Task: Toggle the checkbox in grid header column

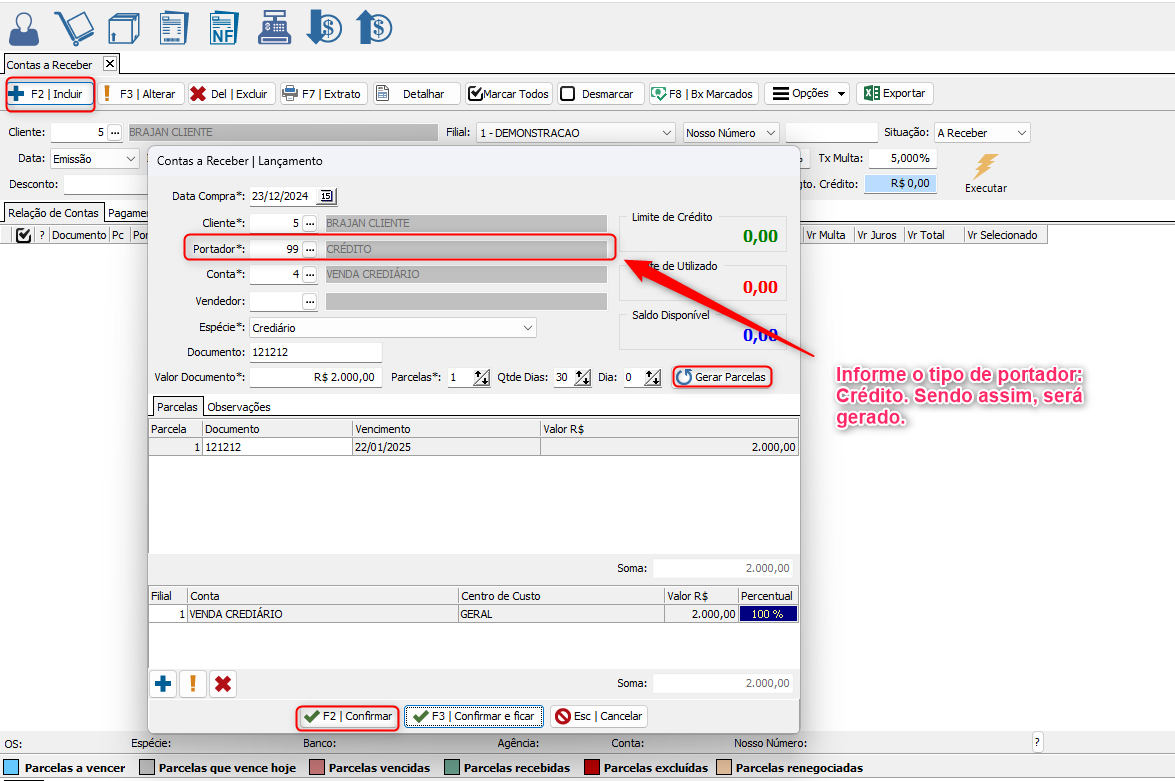Action: (24, 235)
